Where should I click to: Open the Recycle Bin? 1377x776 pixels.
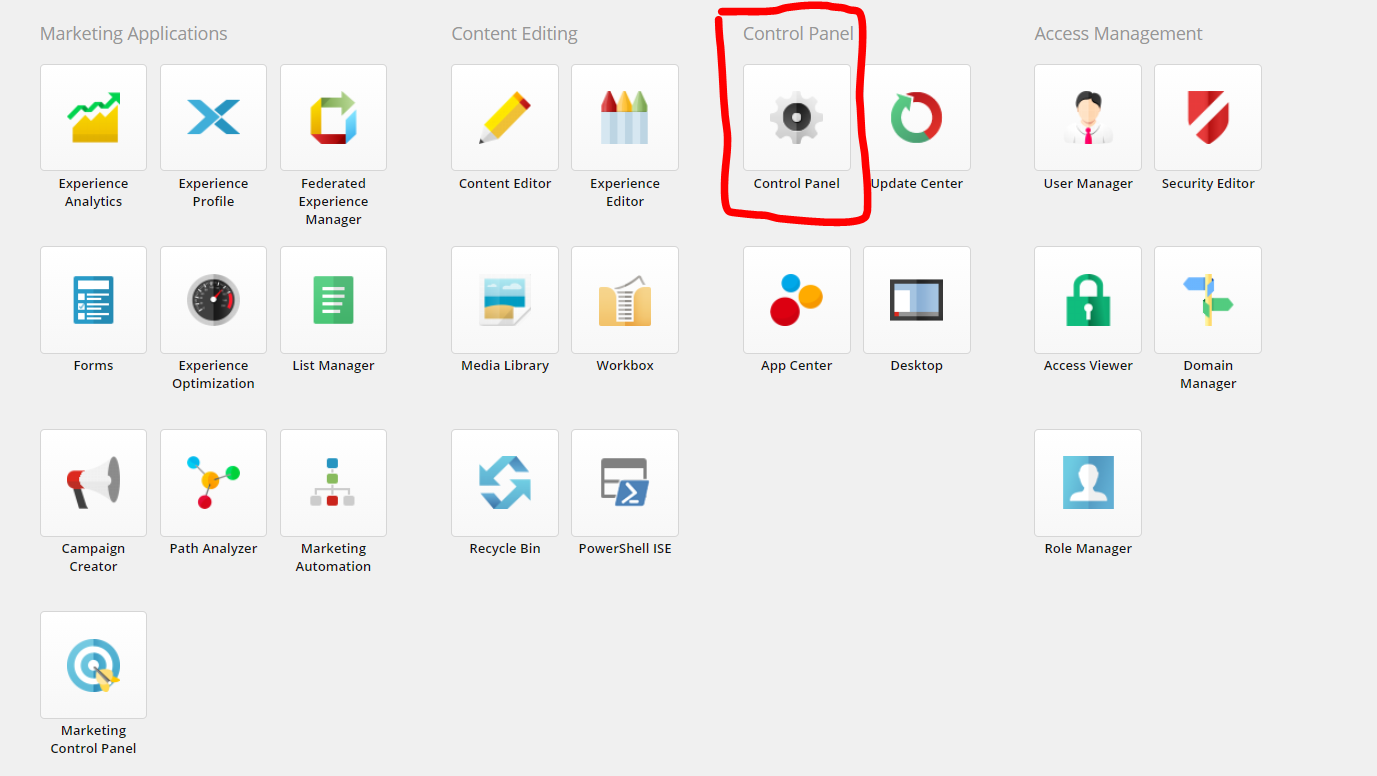click(504, 483)
